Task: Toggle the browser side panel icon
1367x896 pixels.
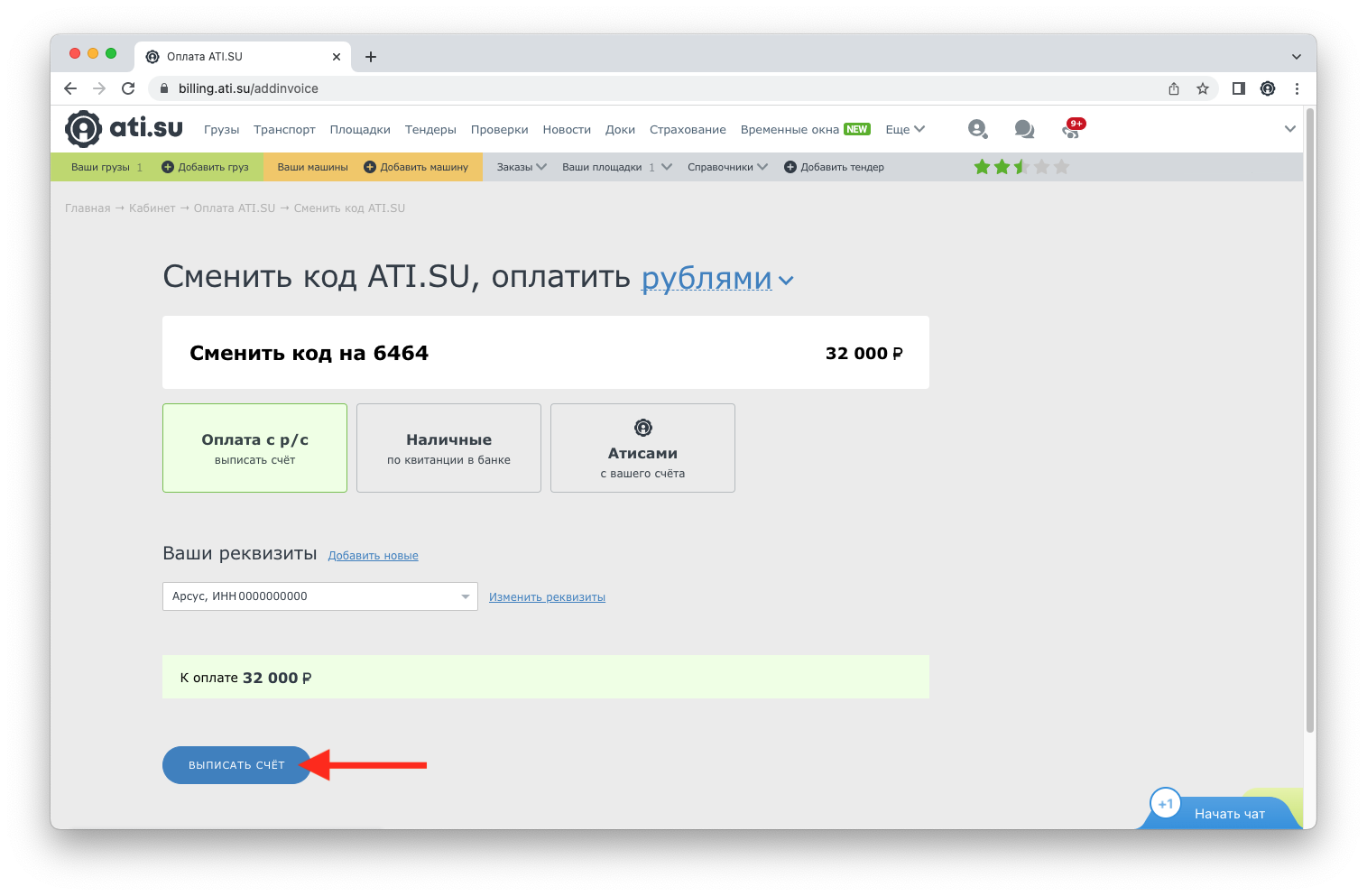Action: coord(1238,88)
